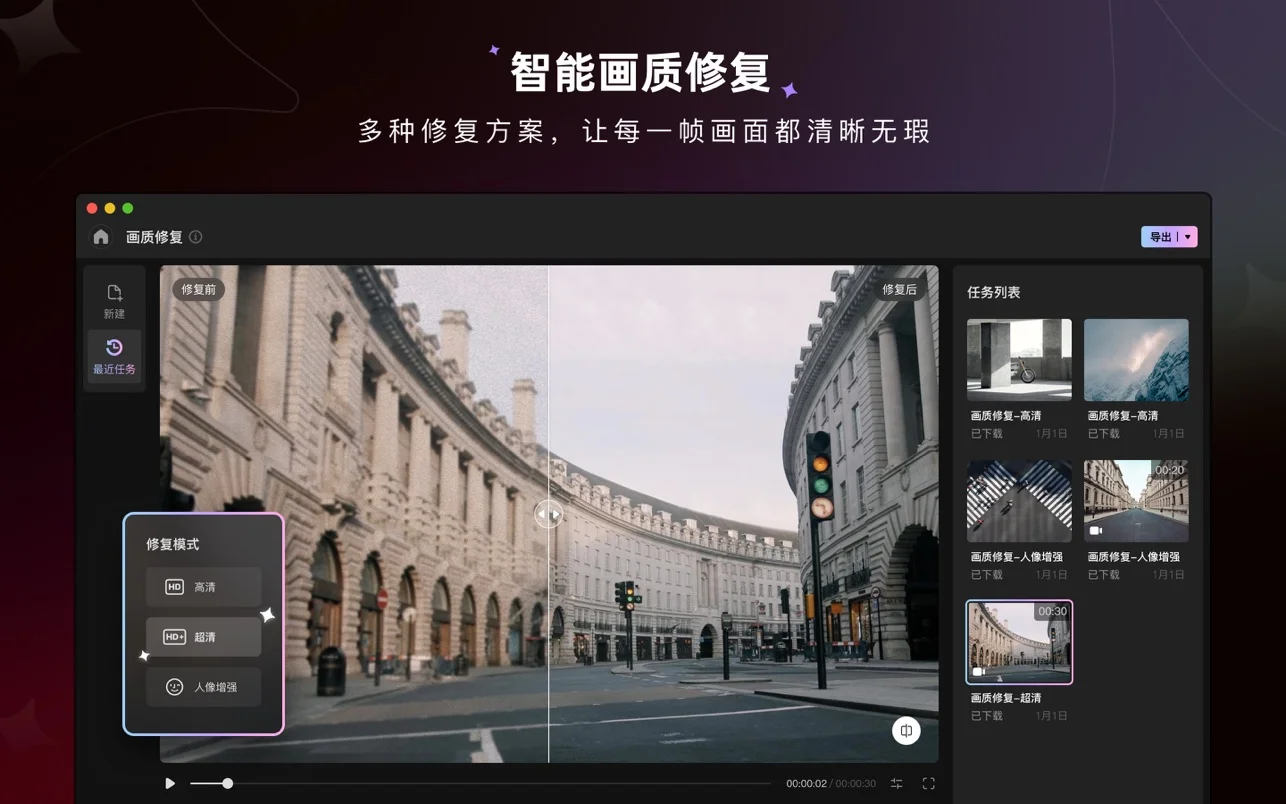The image size is (1286, 804).
Task: Select 00:30 画质修复-超清 task thumbnail
Action: click(1019, 642)
